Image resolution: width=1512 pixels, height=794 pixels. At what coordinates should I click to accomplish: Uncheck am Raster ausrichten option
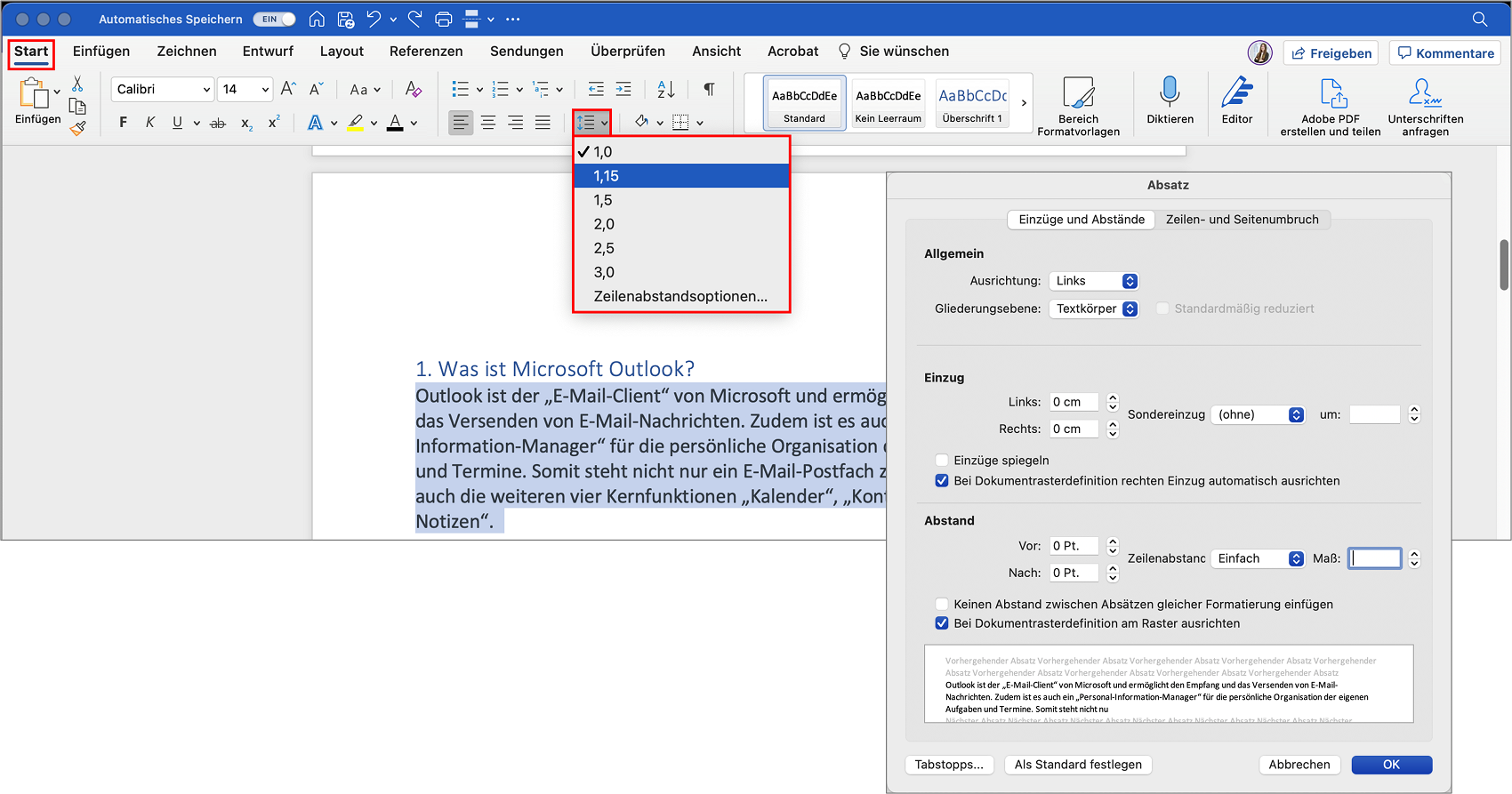point(942,623)
